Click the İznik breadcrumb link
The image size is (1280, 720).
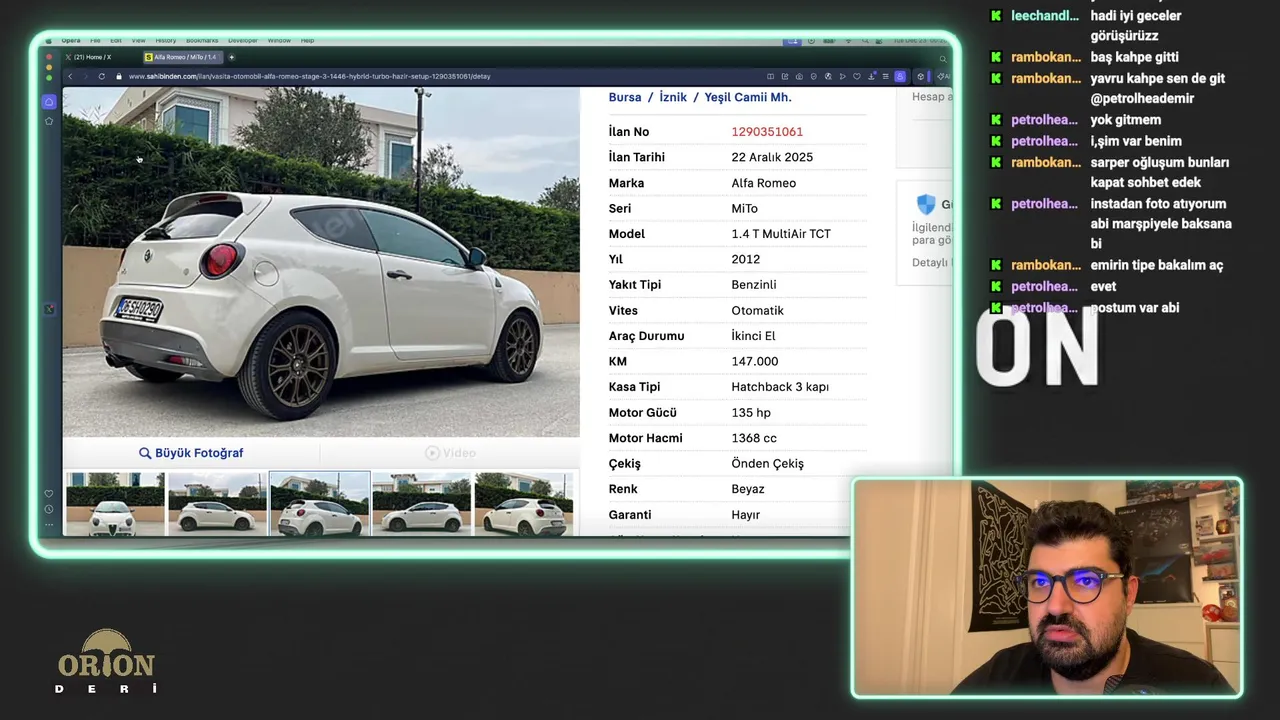click(x=673, y=97)
